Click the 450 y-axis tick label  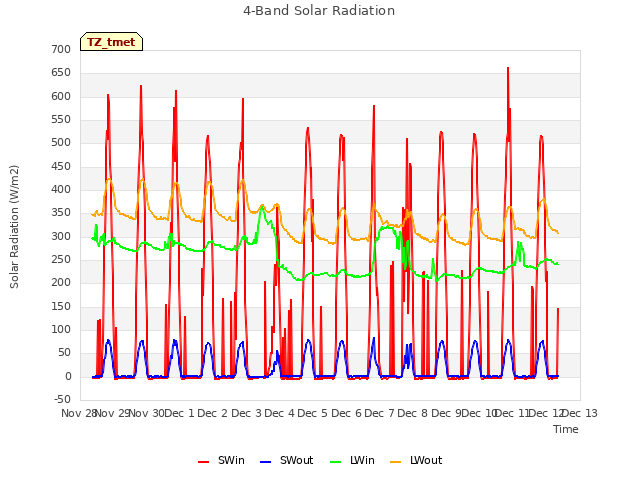click(61, 167)
